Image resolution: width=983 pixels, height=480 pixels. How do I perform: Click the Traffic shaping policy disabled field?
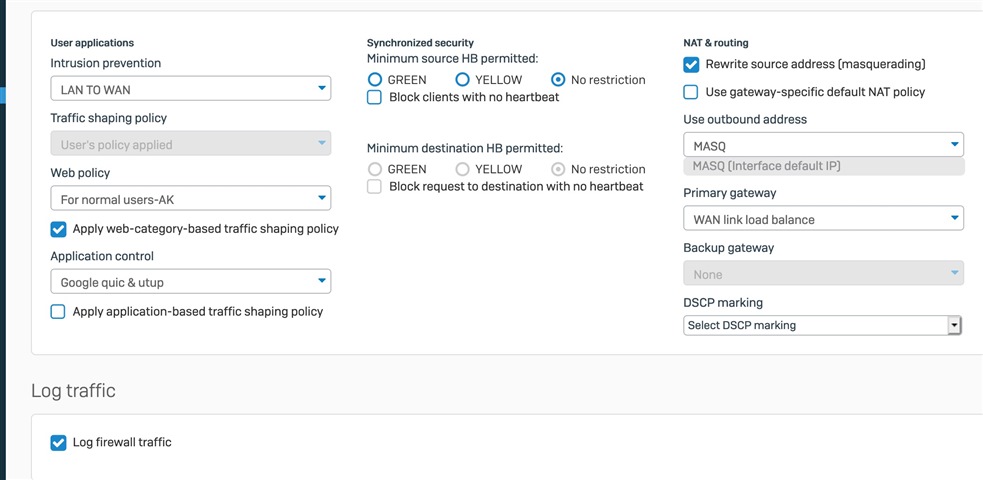pos(191,143)
